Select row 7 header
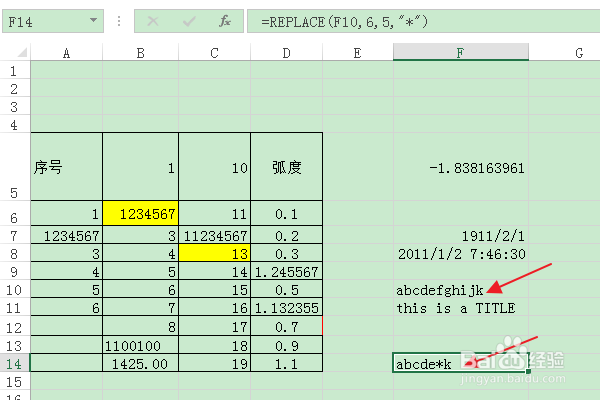 (15, 235)
